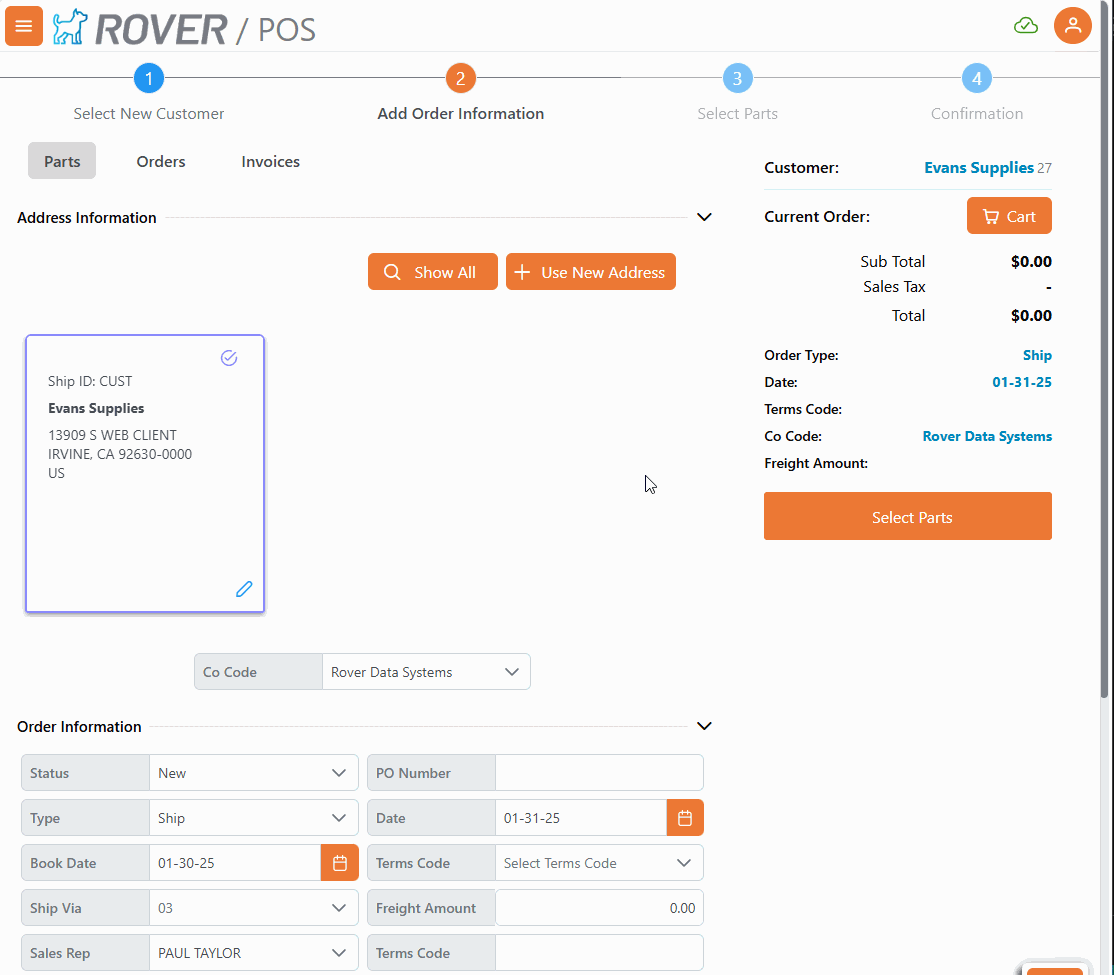1114x975 pixels.
Task: Open the Co Code dropdown
Action: coord(426,672)
